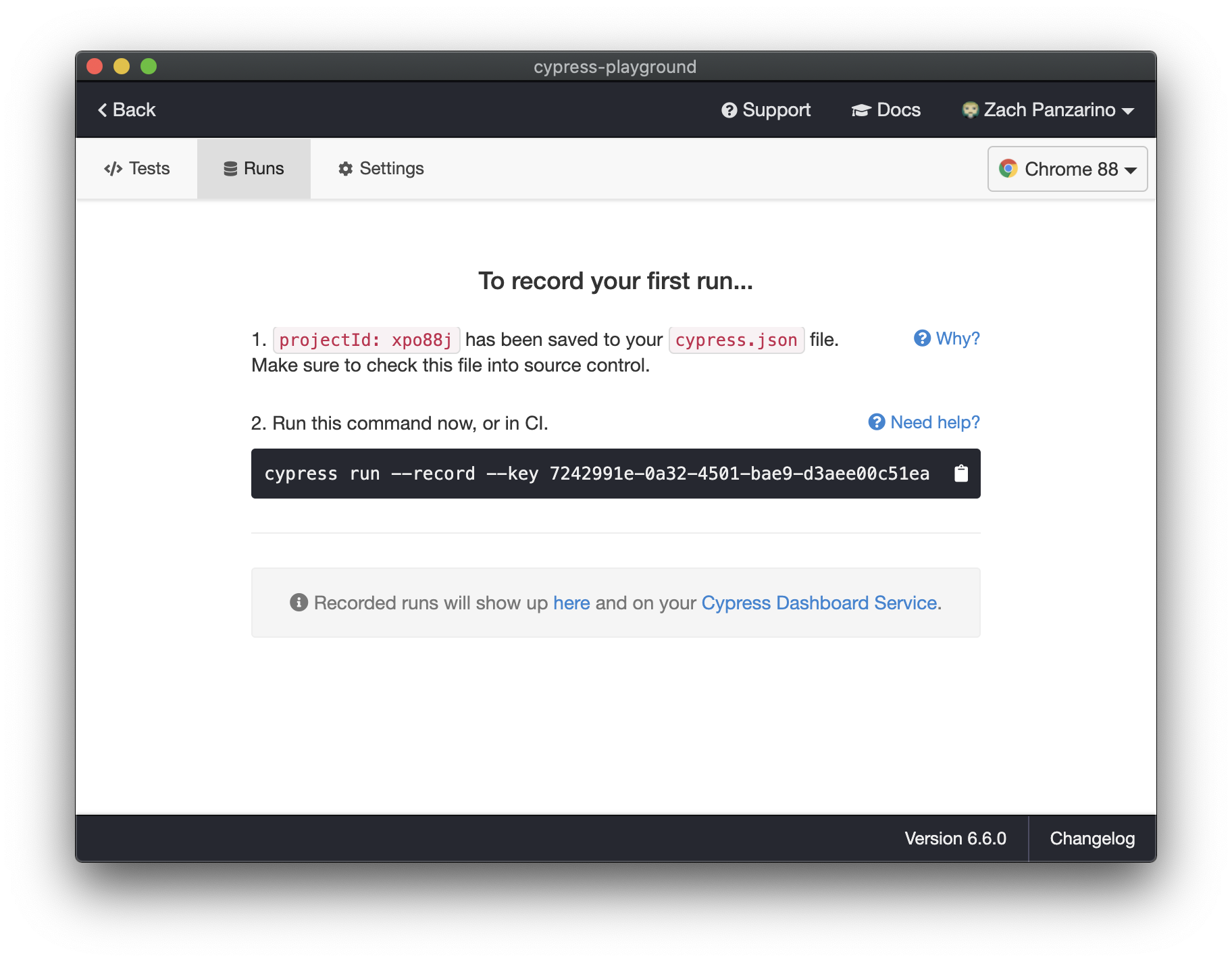Click the Support question circle icon
The image size is (1232, 962).
tap(729, 110)
